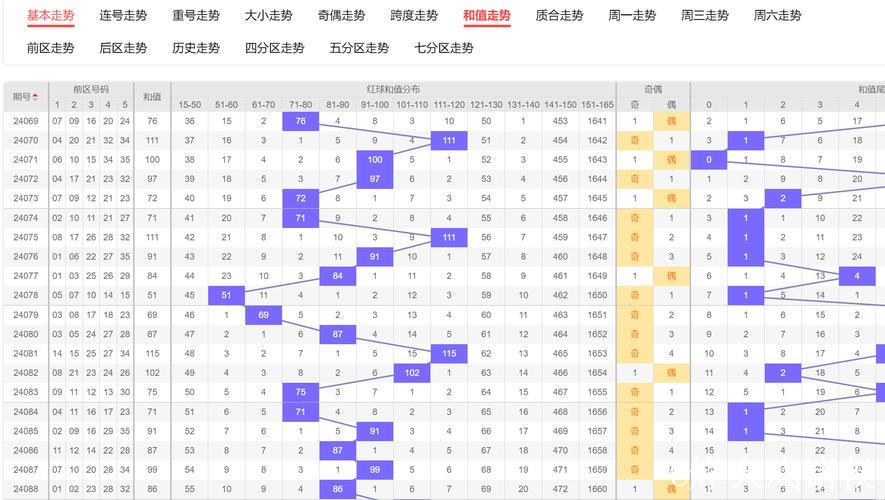Click highlighted sum 84 in row 24077
Viewport: 885px width, 500px height.
(338, 276)
